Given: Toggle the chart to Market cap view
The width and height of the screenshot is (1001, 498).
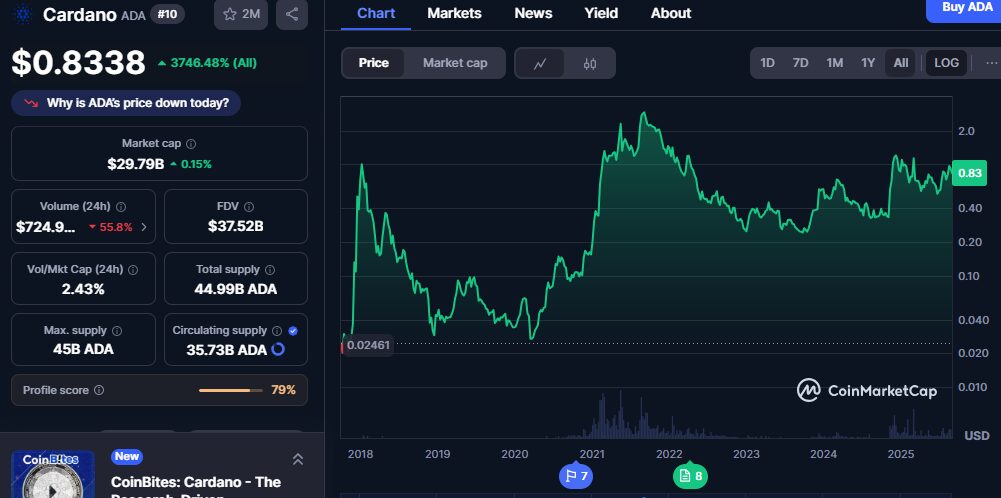Looking at the screenshot, I should click(x=455, y=63).
